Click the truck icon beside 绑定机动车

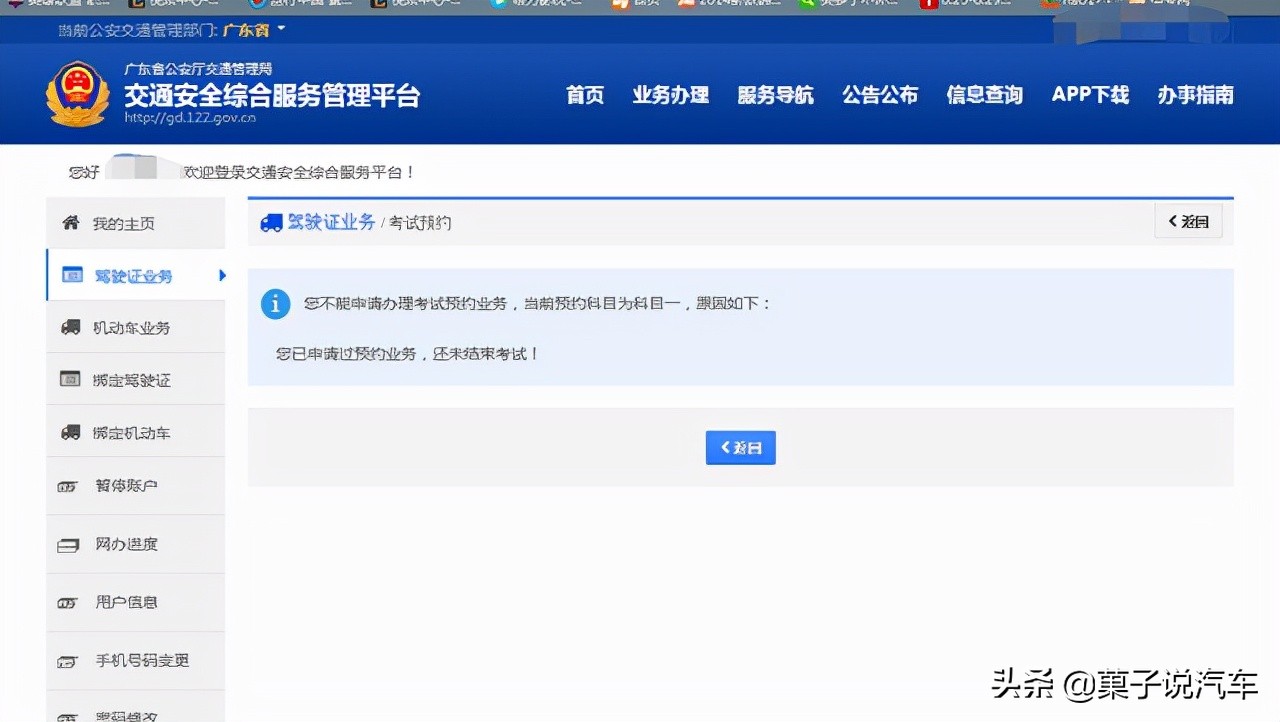point(70,432)
